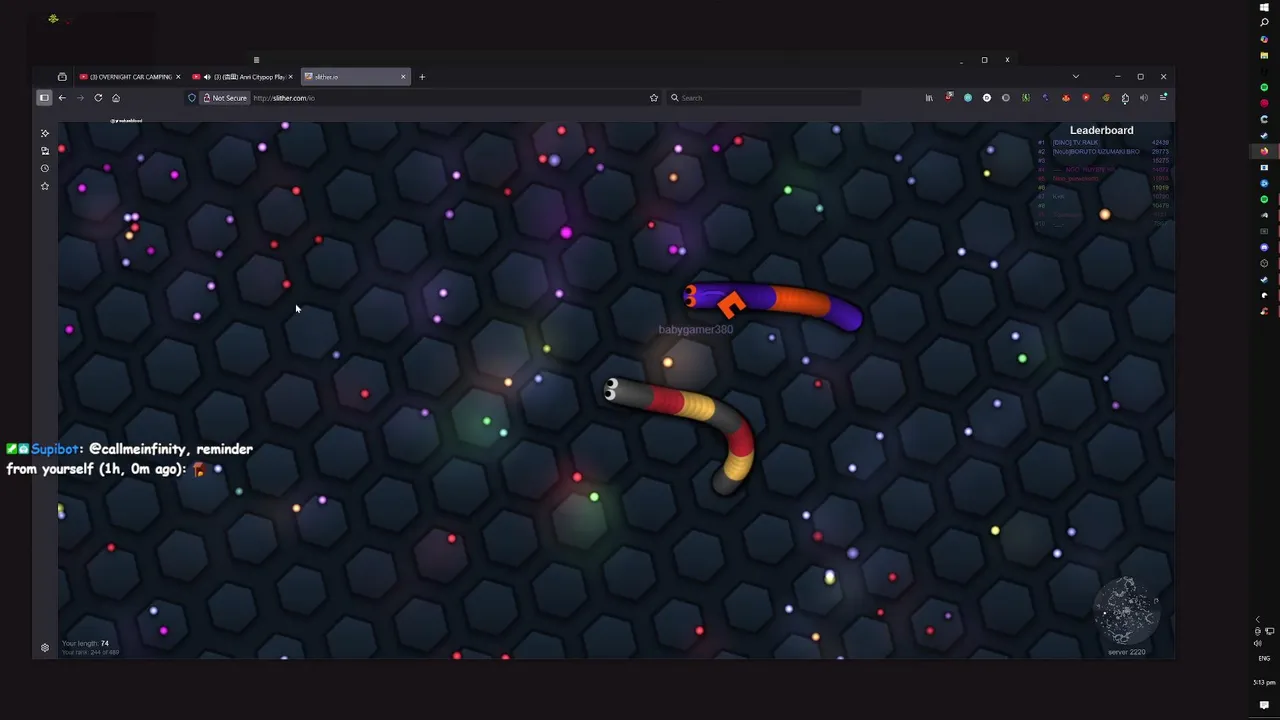1280x720 pixels.
Task: Click the 5:13 pm taskbar clock
Action: pos(1264,682)
